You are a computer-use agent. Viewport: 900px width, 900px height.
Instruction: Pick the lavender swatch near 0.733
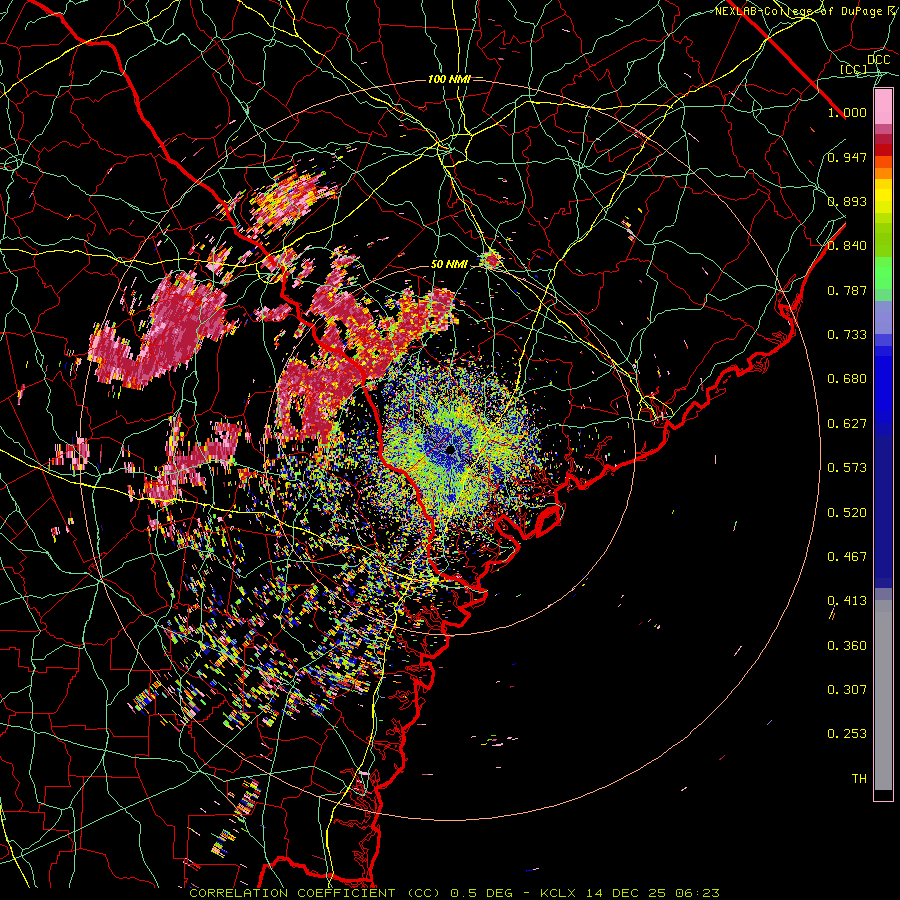[x=883, y=319]
